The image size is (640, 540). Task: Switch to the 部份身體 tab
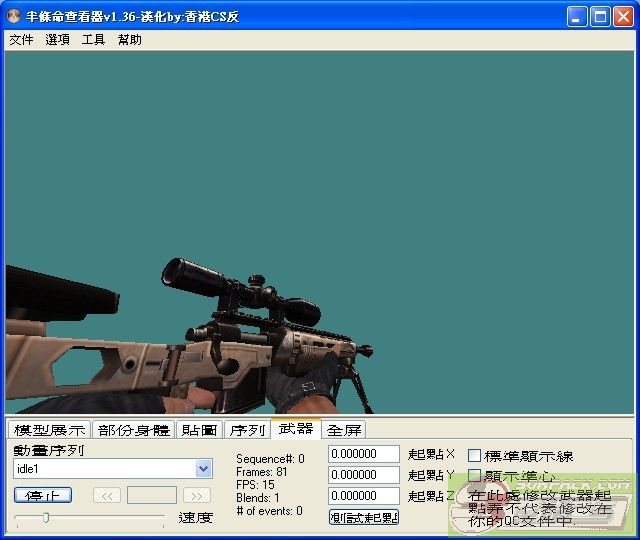134,430
